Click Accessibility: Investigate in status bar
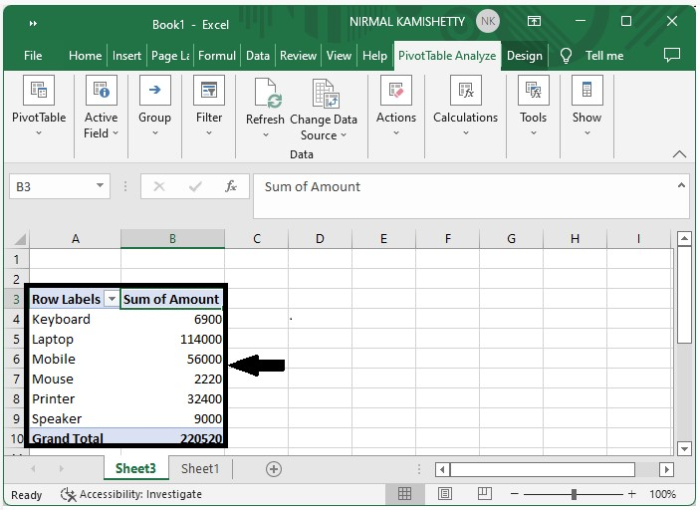This screenshot has width=700, height=510. (131, 494)
